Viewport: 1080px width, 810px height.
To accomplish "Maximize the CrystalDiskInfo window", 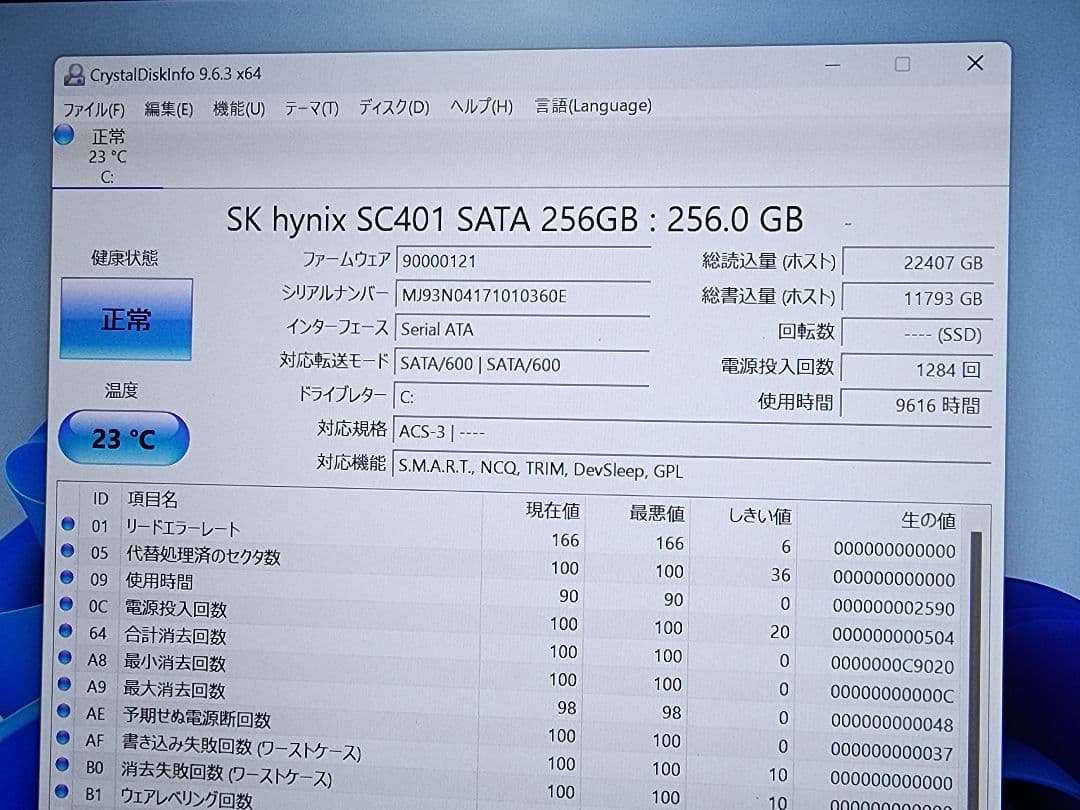I will [x=902, y=65].
